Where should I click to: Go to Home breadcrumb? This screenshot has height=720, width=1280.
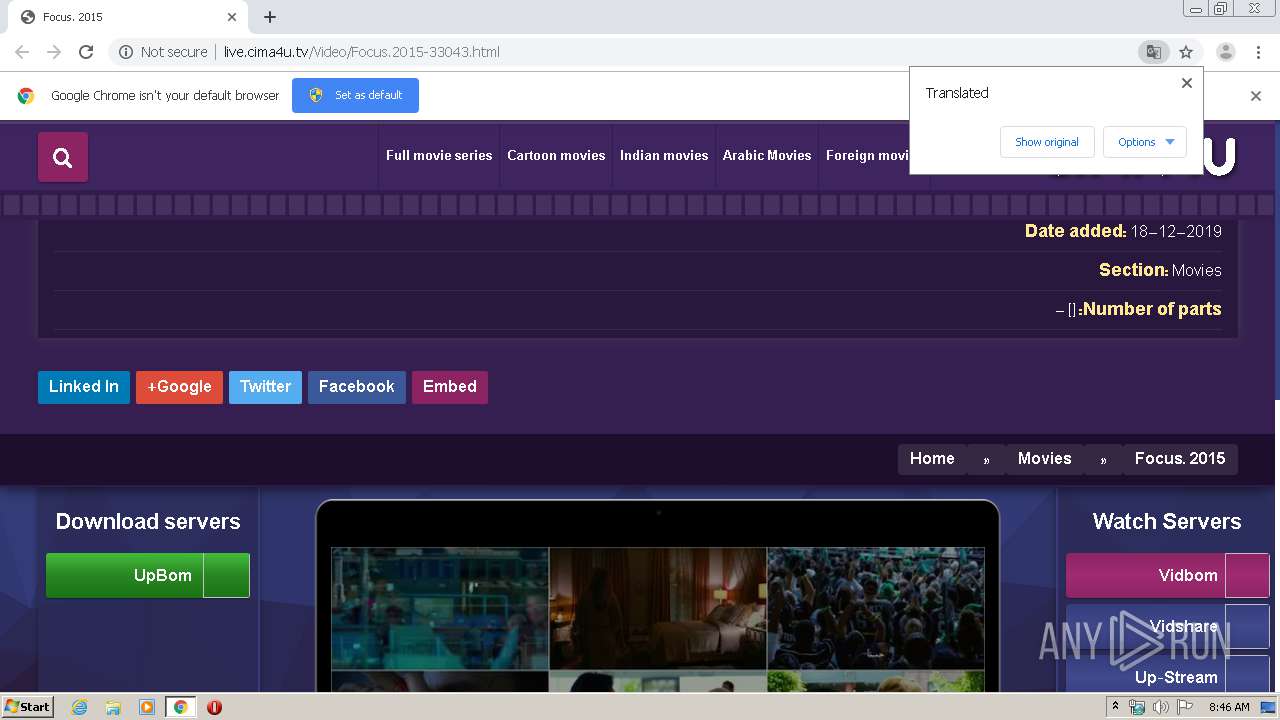pyautogui.click(x=932, y=459)
